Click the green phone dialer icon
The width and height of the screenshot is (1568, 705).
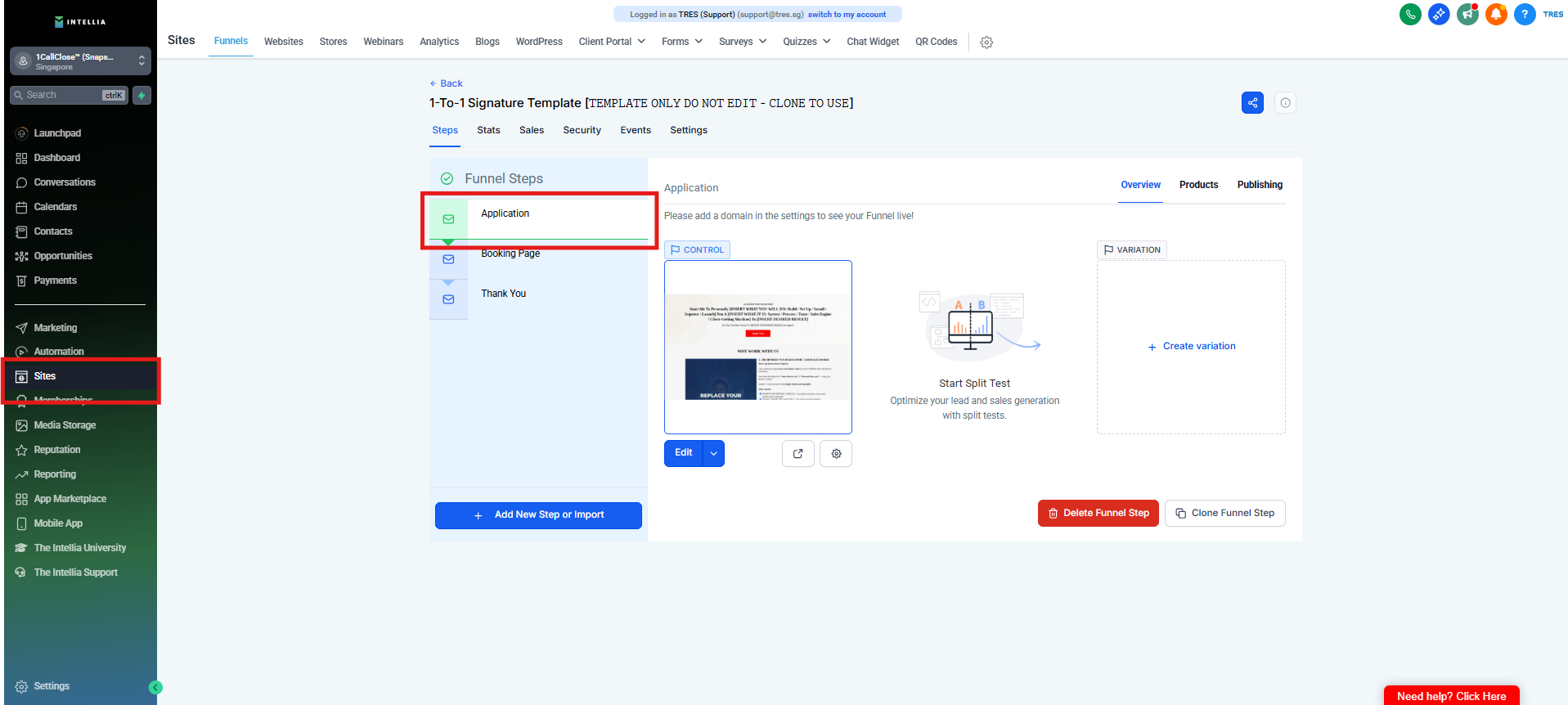[1410, 14]
